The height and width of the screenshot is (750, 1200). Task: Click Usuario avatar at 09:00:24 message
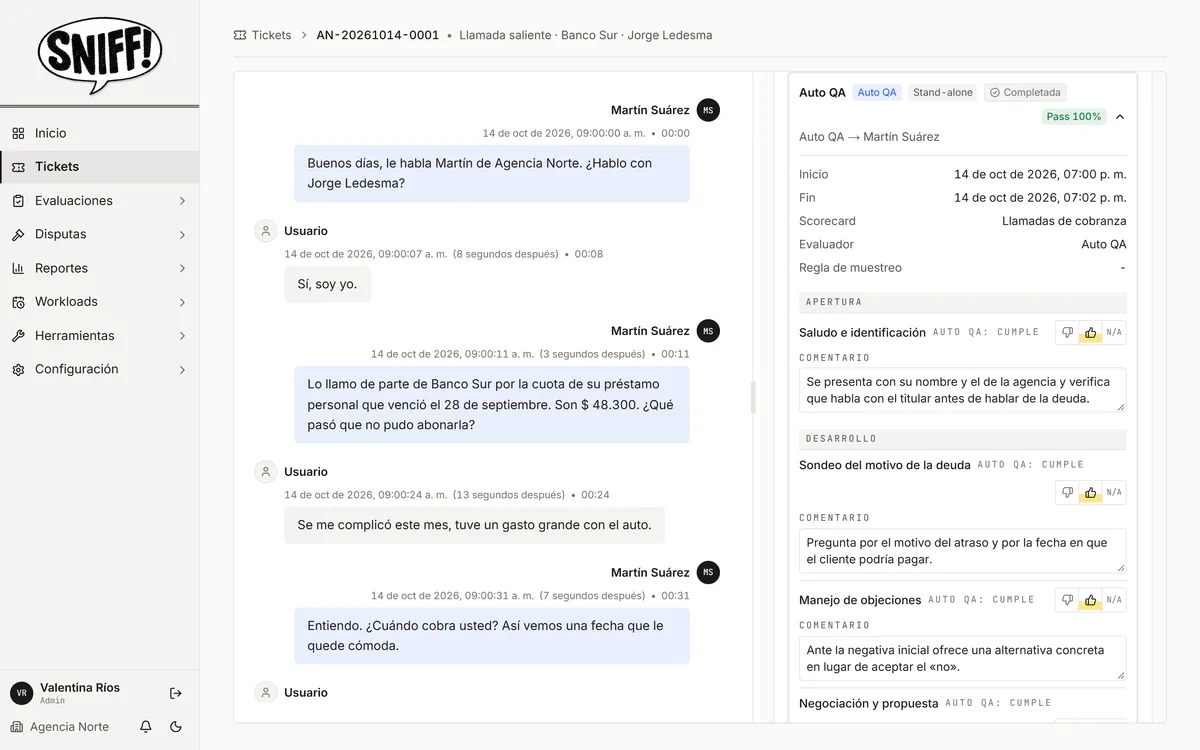[x=265, y=472]
